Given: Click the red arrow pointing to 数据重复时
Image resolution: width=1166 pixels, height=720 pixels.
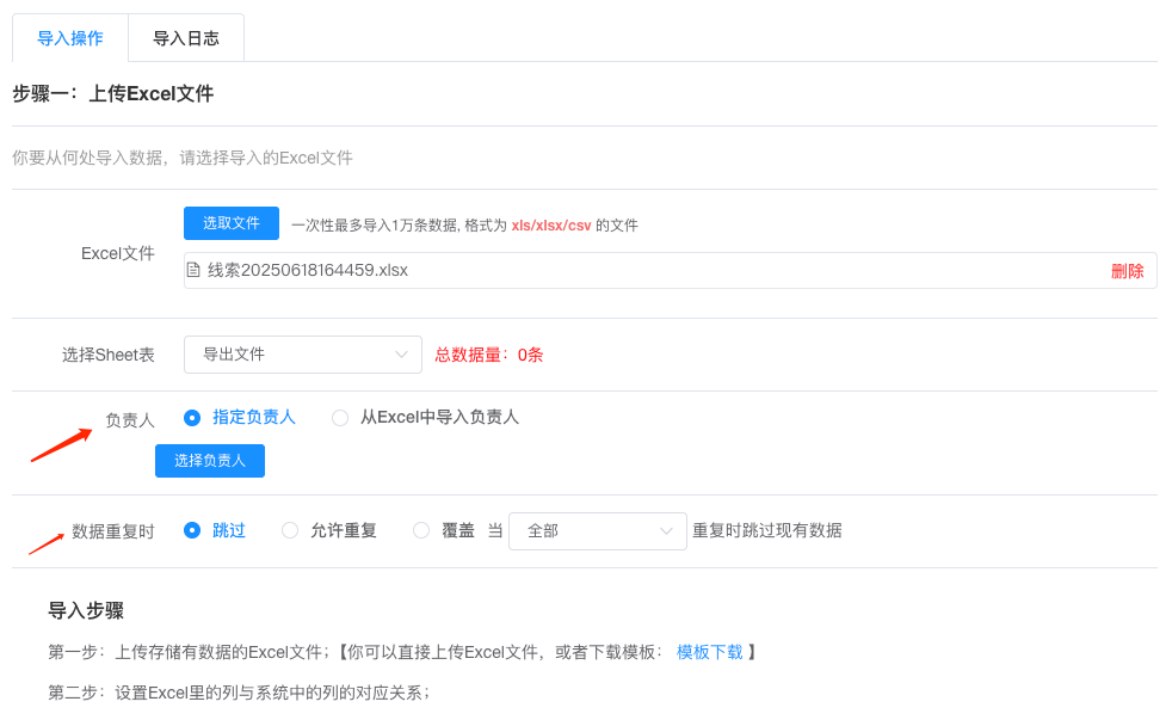Looking at the screenshot, I should click(47, 541).
